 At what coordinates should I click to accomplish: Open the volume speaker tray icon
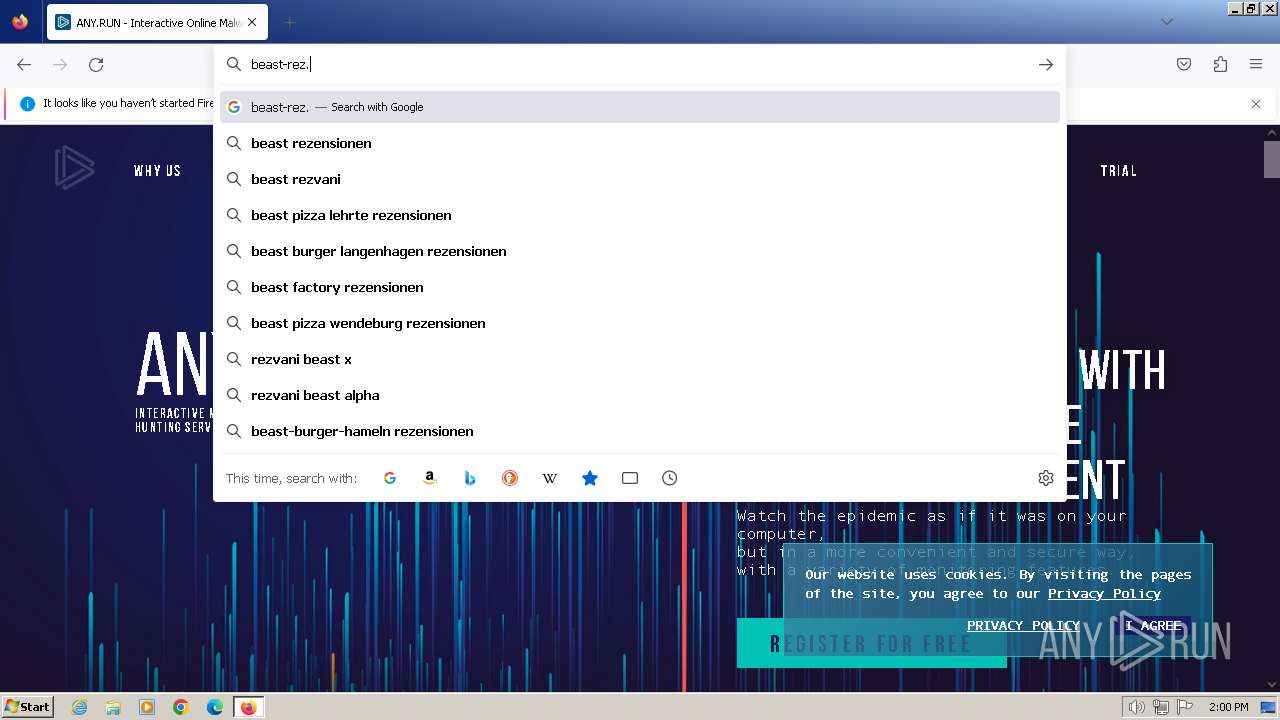point(1136,707)
